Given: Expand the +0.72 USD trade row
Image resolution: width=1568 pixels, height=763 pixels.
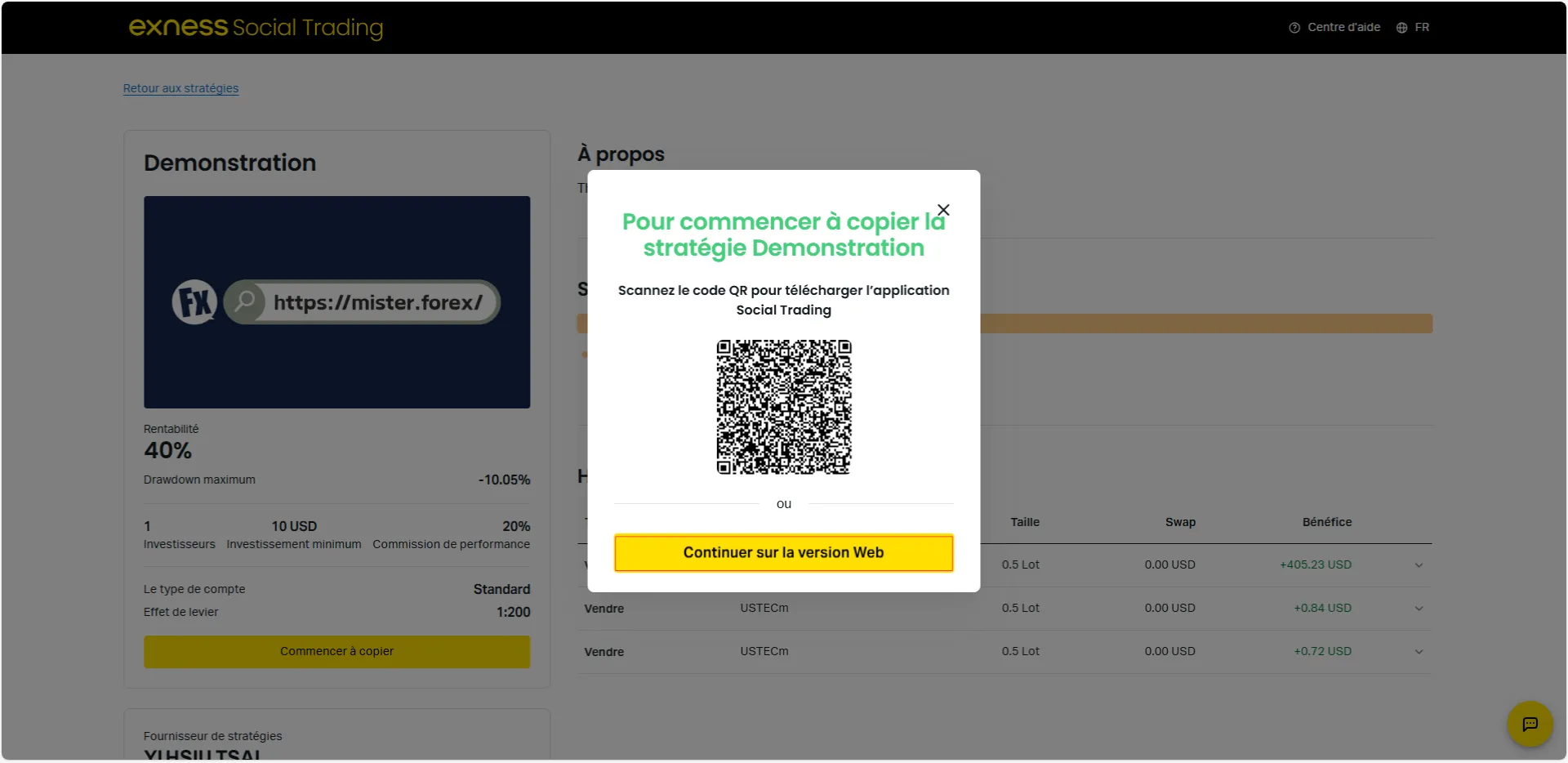Looking at the screenshot, I should pos(1419,652).
